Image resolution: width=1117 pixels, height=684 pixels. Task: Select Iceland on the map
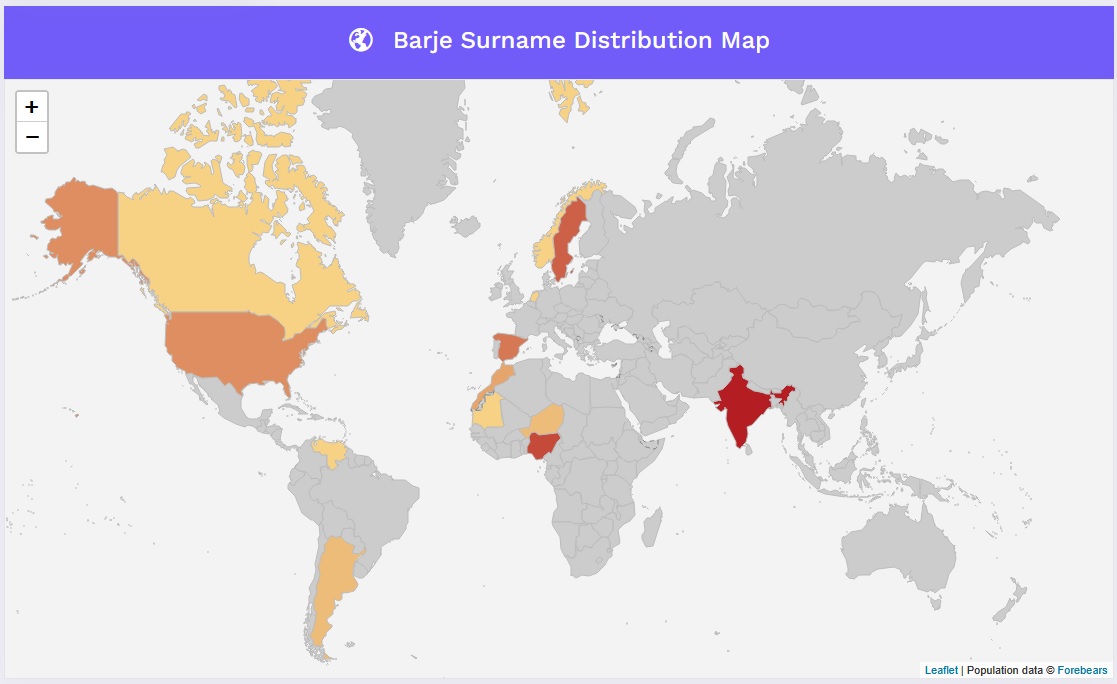point(465,226)
